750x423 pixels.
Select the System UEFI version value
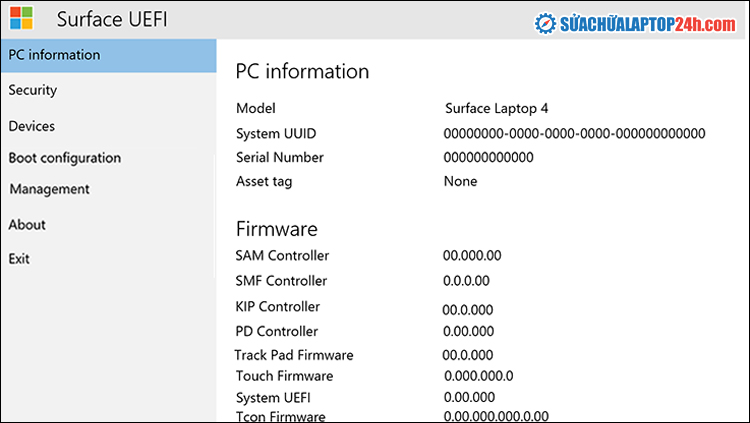[x=469, y=397]
